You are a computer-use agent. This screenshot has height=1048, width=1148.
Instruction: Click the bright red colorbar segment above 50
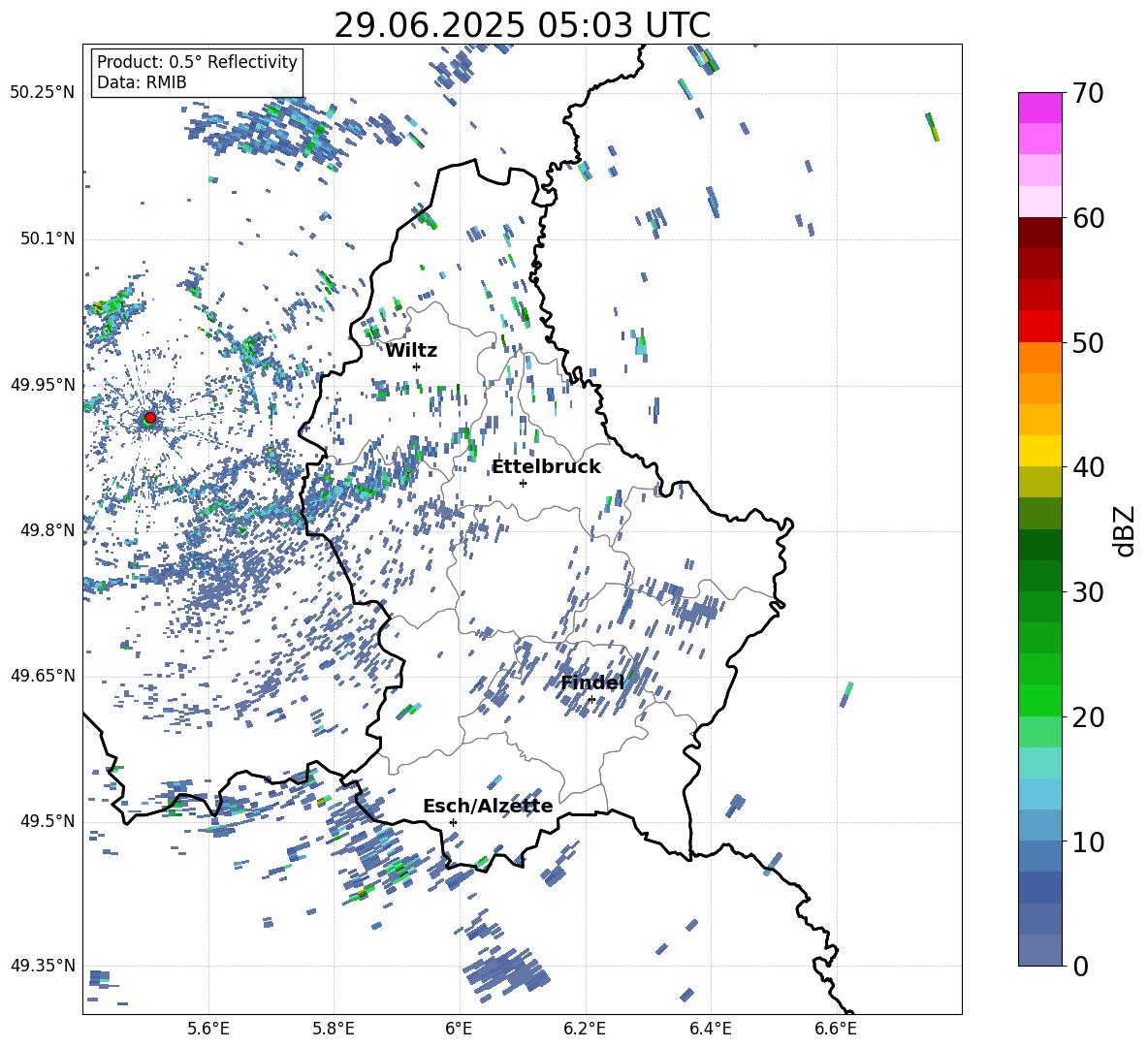pos(1039,327)
